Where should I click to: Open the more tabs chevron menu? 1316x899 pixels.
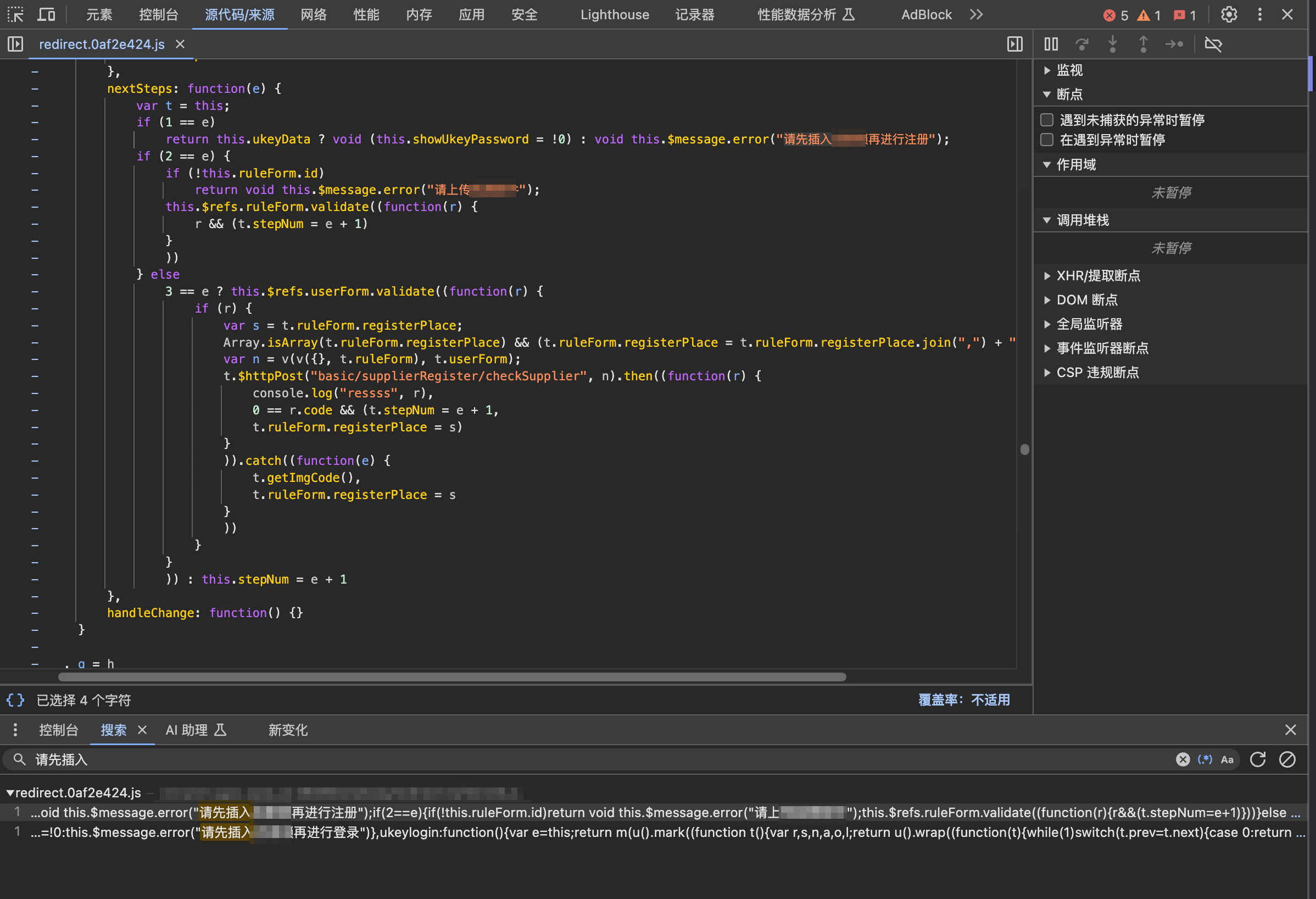[976, 15]
